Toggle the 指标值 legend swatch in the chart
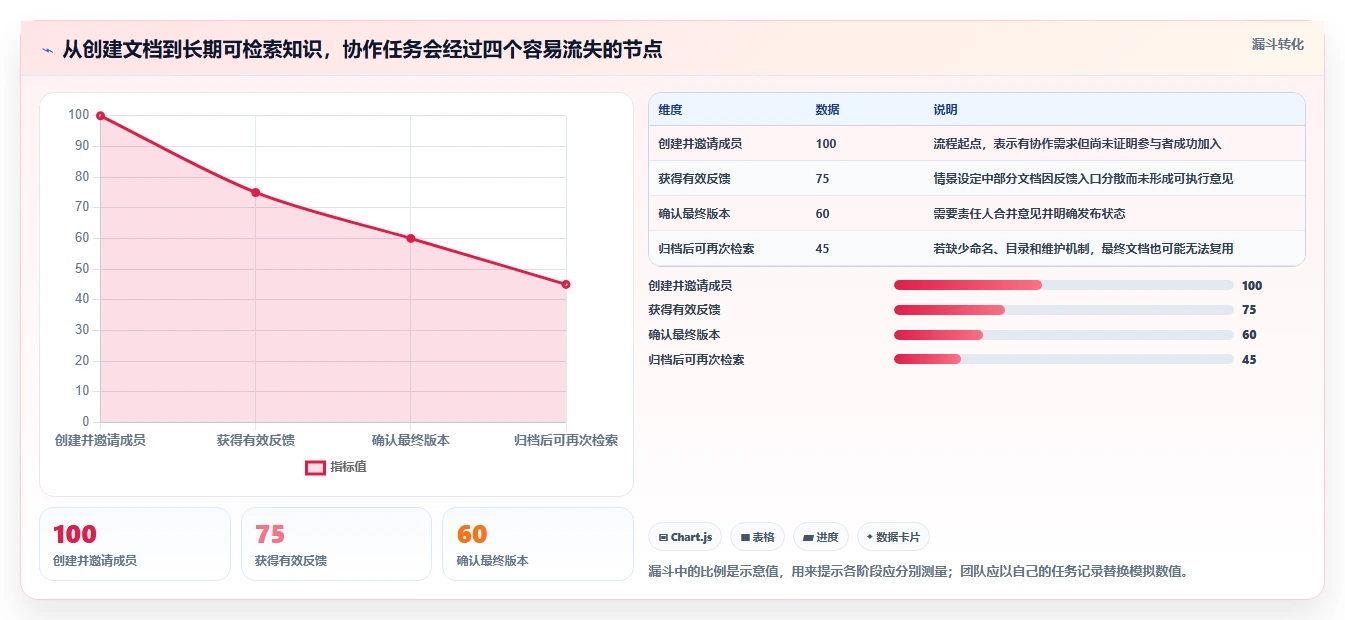1345x620 pixels. point(315,467)
